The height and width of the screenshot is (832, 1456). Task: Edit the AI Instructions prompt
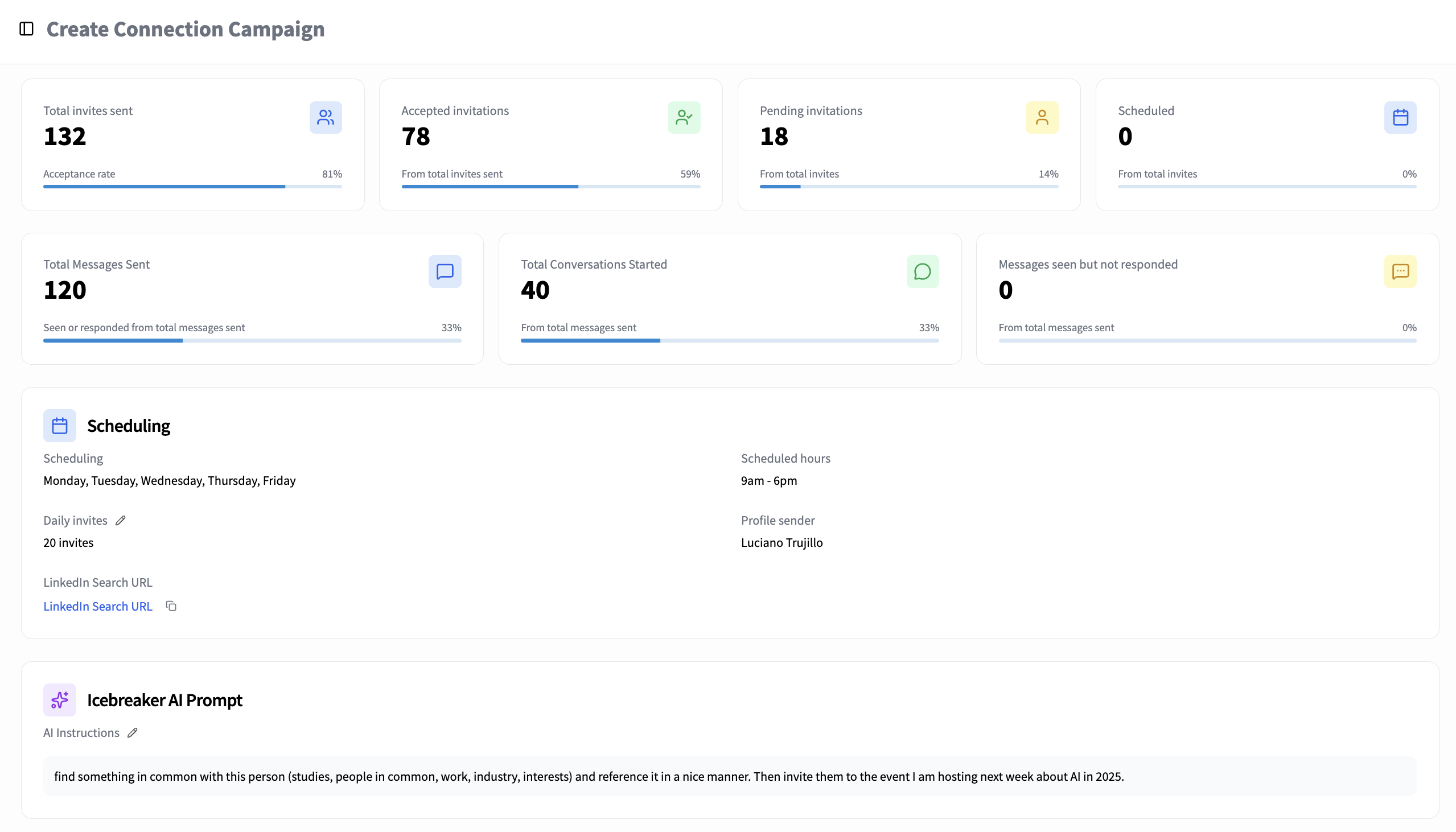tap(133, 732)
